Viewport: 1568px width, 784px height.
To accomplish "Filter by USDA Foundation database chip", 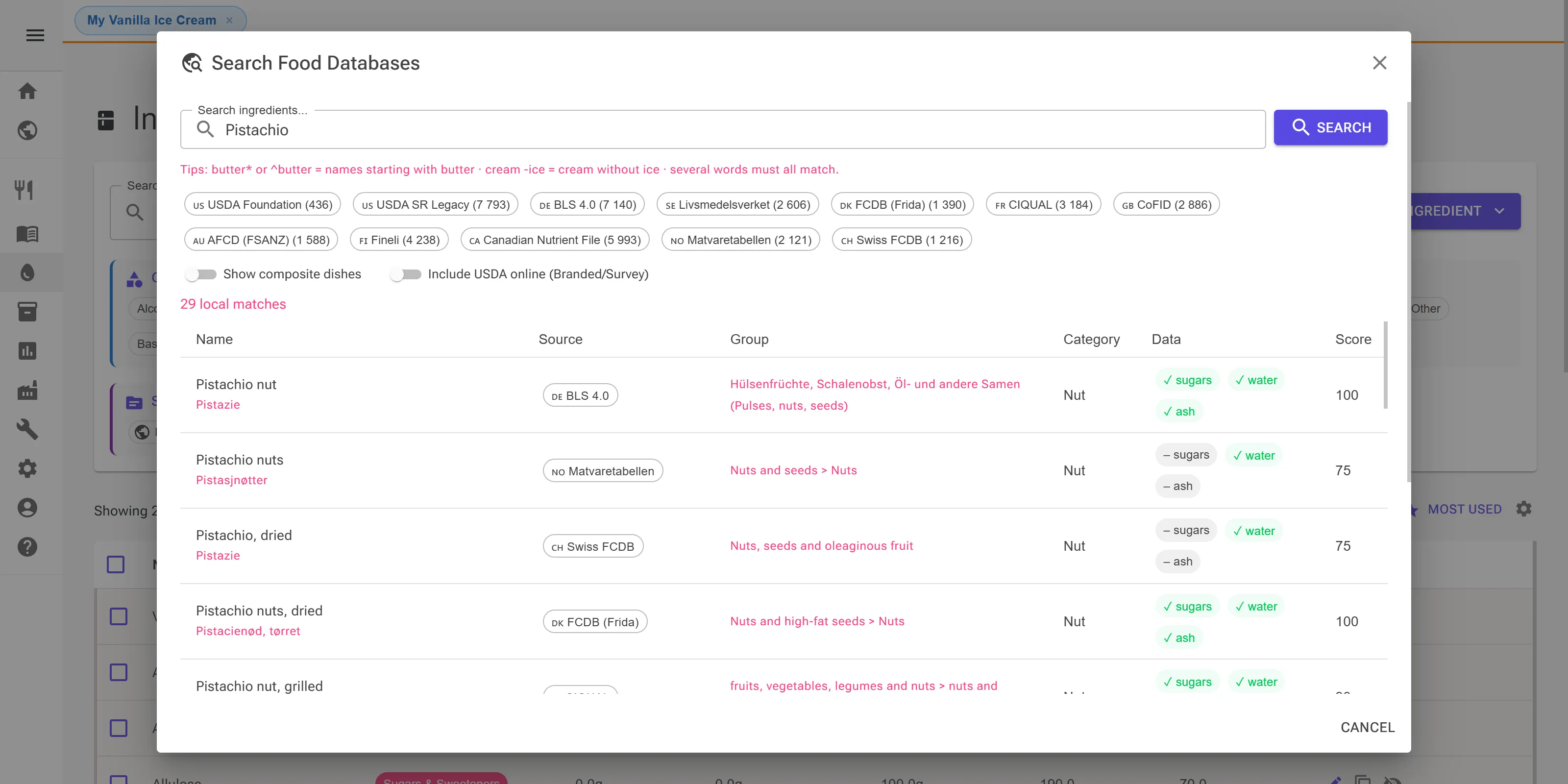I will point(262,204).
